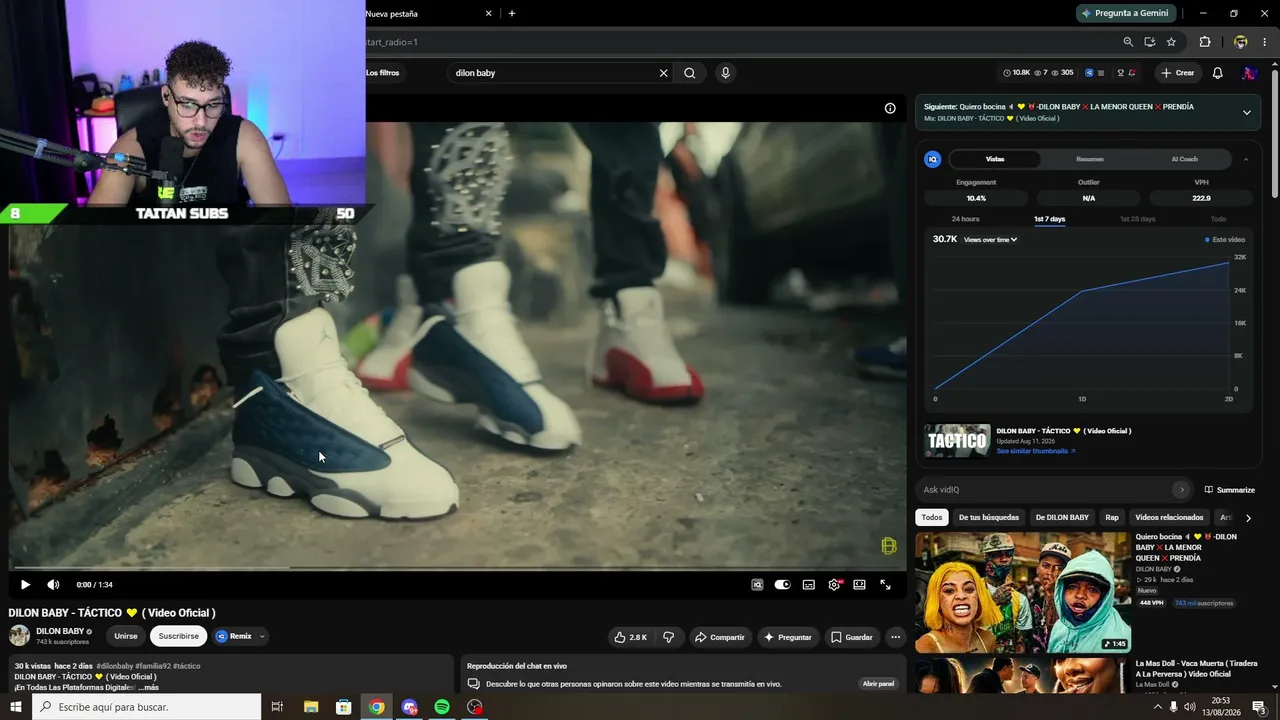Open the TÁCTICO thumbnail in vidIQ panel
Screen dimensions: 1280x720
click(x=957, y=441)
